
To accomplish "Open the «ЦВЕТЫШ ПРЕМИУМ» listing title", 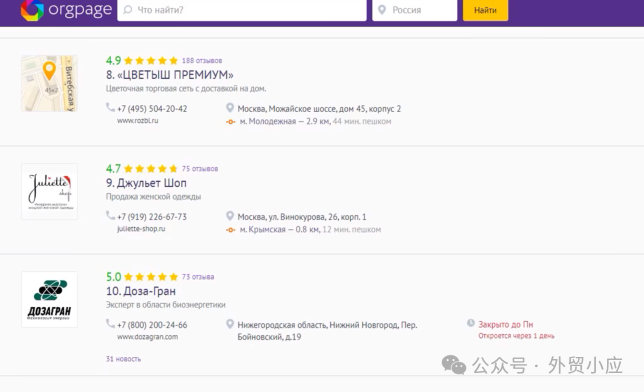I will (x=170, y=75).
